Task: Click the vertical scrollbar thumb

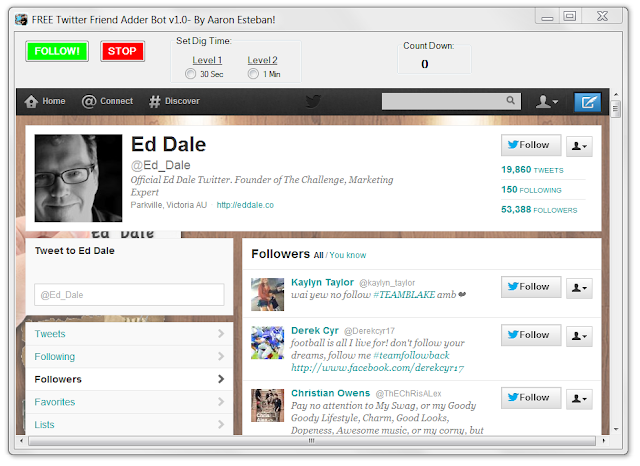Action: pyautogui.click(x=616, y=109)
